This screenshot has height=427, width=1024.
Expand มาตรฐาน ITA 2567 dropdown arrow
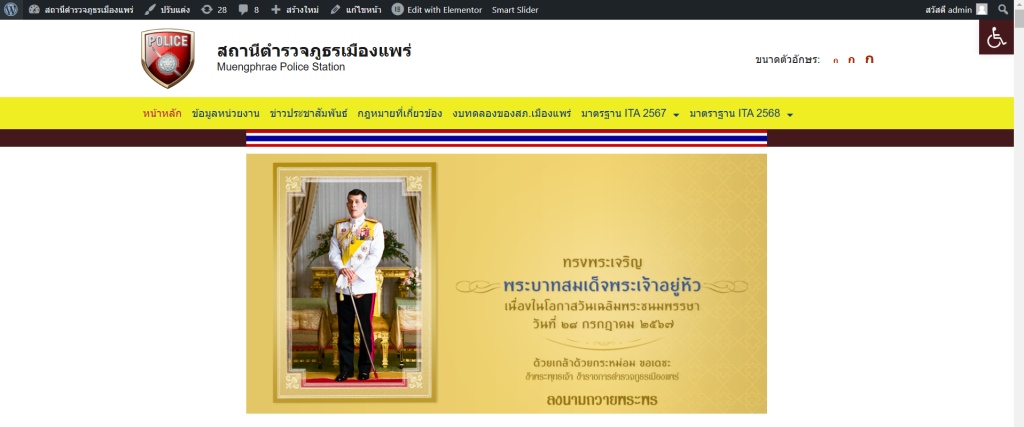point(676,115)
